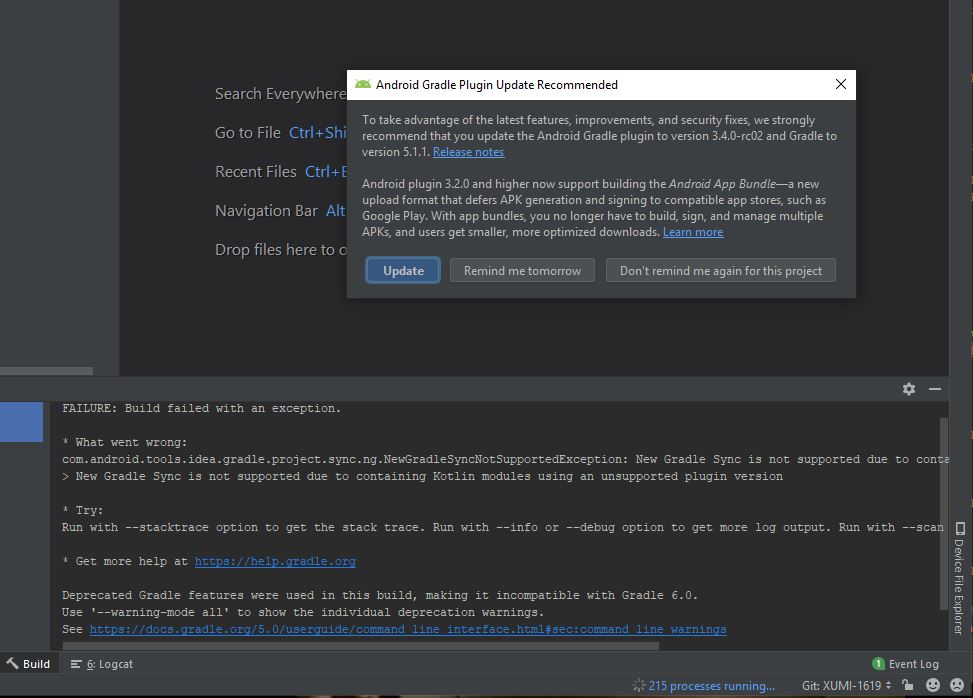
Task: Open the Device File Explorer side panel
Action: tap(958, 577)
